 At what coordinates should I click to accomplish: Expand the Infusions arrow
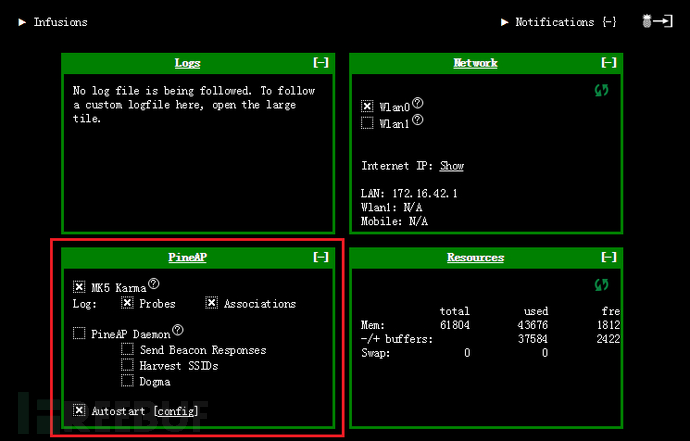(x=22, y=22)
